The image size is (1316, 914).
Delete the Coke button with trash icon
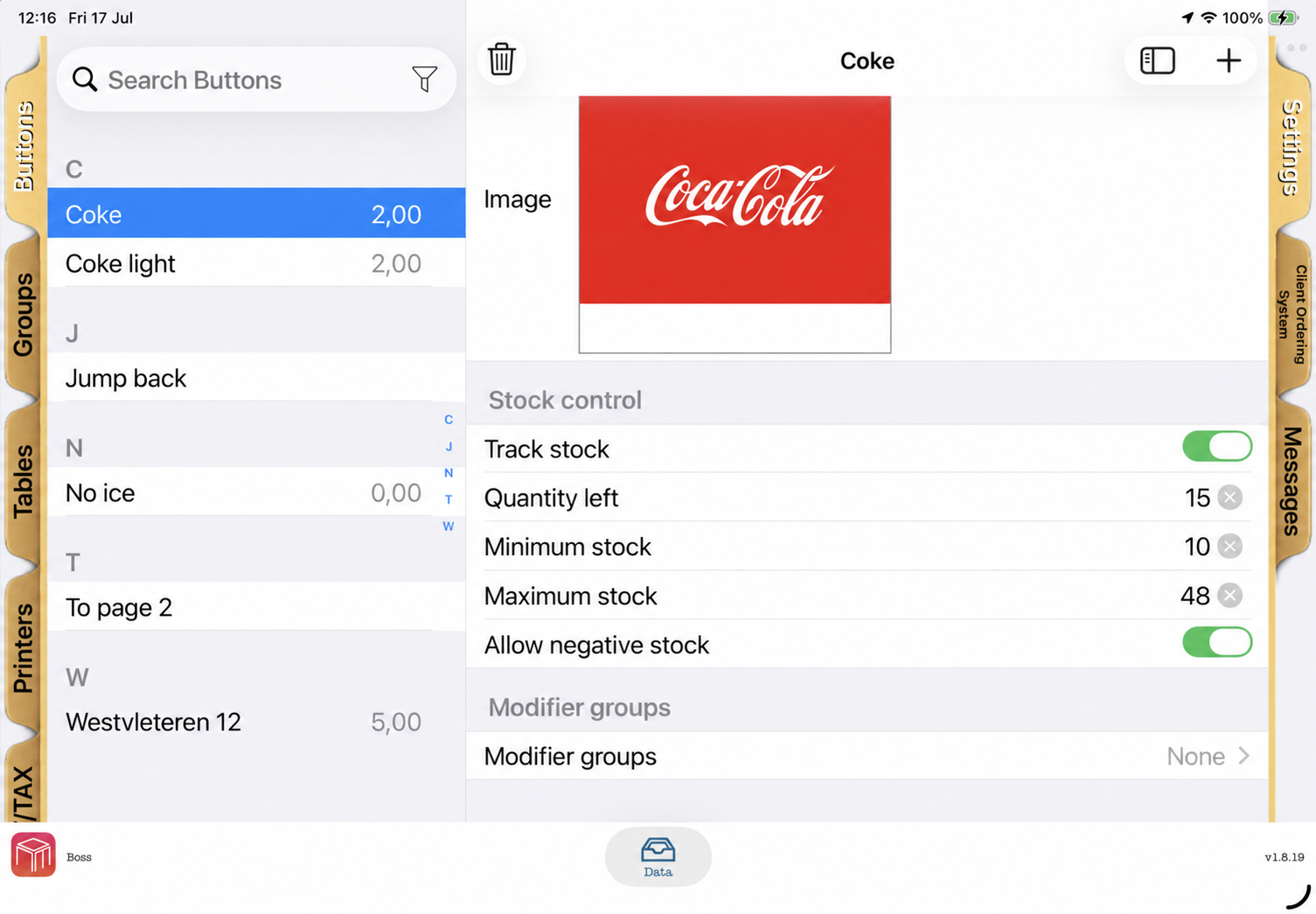(501, 59)
